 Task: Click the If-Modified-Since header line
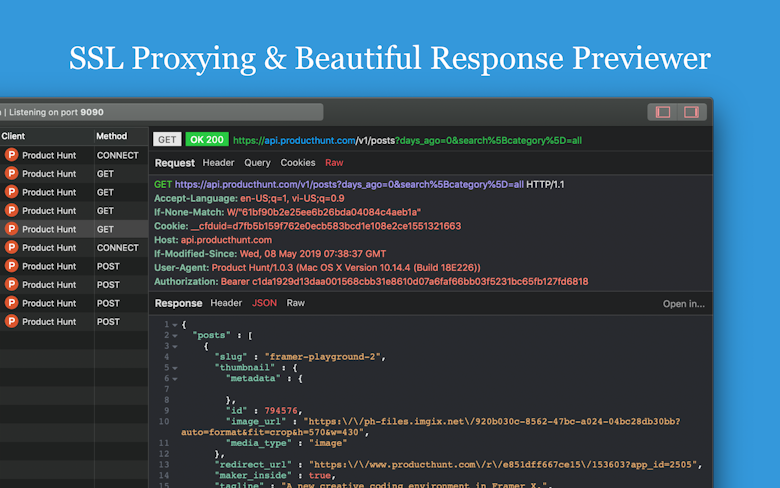pos(270,254)
